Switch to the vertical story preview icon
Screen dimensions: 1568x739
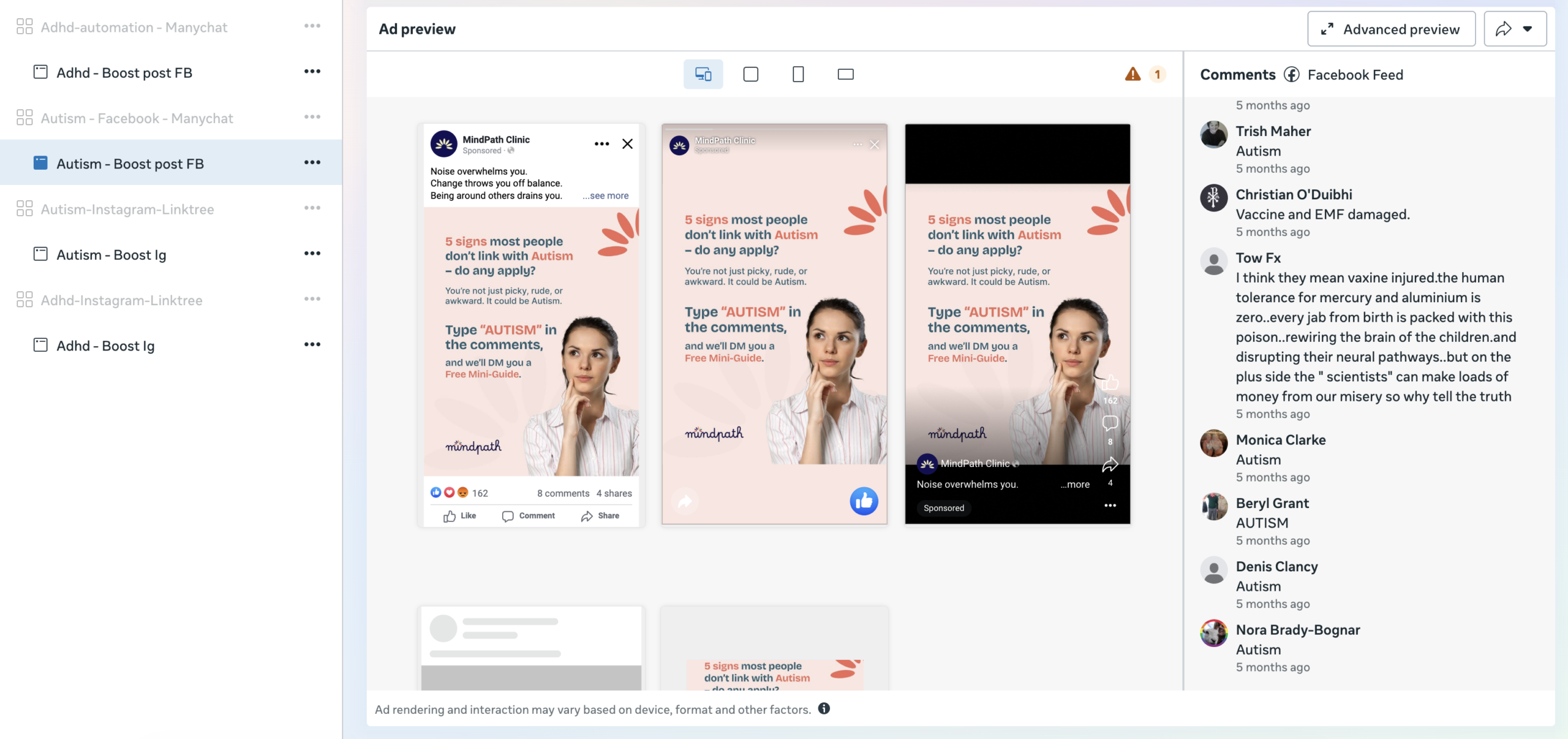click(x=797, y=74)
